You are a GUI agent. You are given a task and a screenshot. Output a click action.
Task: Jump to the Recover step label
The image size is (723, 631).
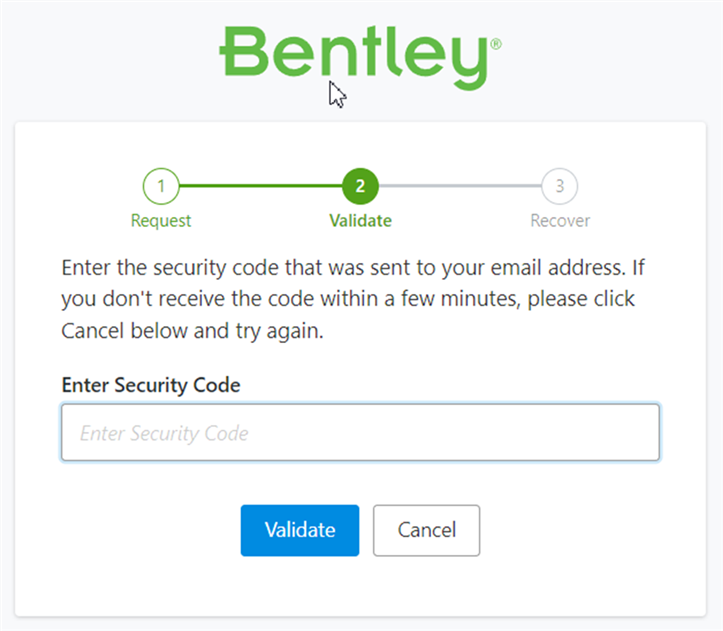pos(560,220)
